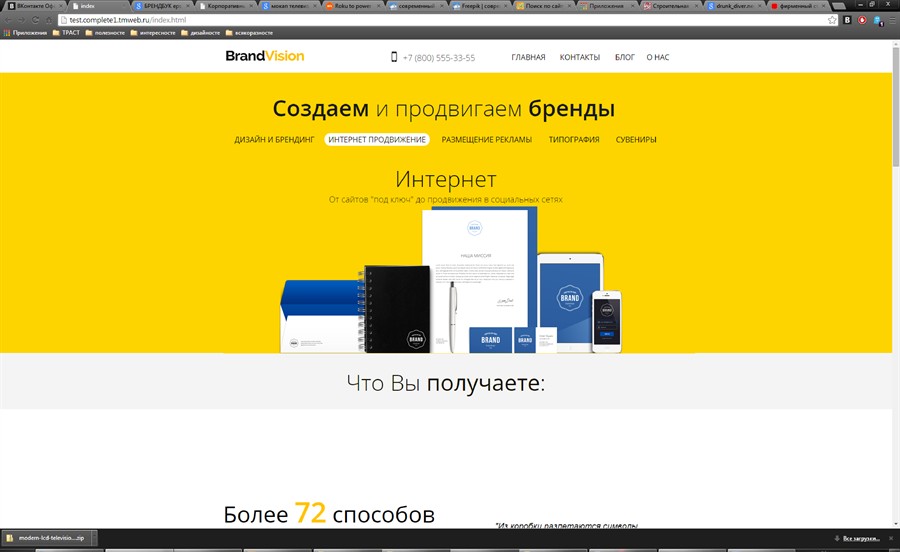Open the КОНТАКТЫ page in navigation

pyautogui.click(x=580, y=57)
